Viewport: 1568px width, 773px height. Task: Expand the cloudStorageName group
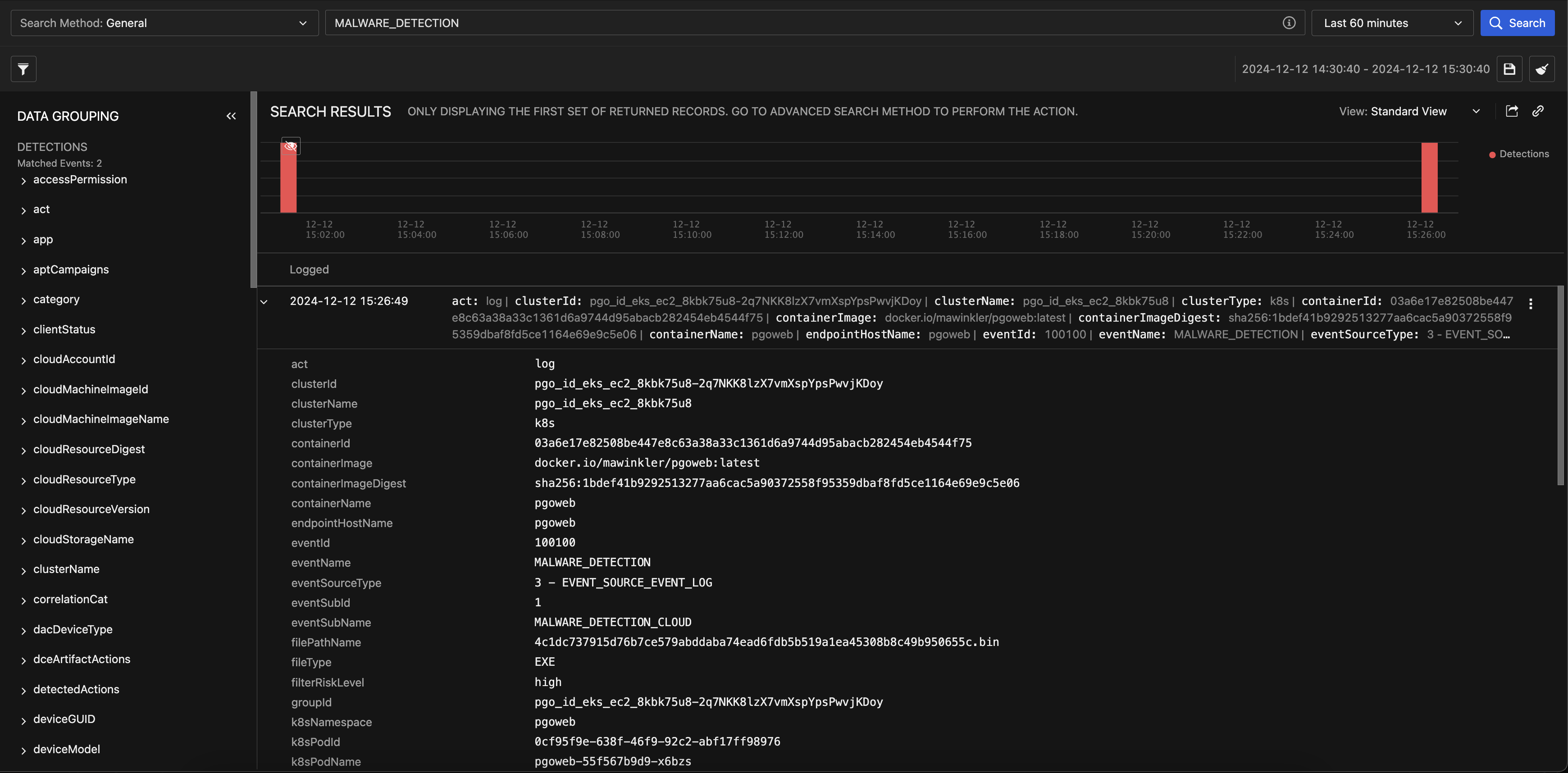click(23, 541)
